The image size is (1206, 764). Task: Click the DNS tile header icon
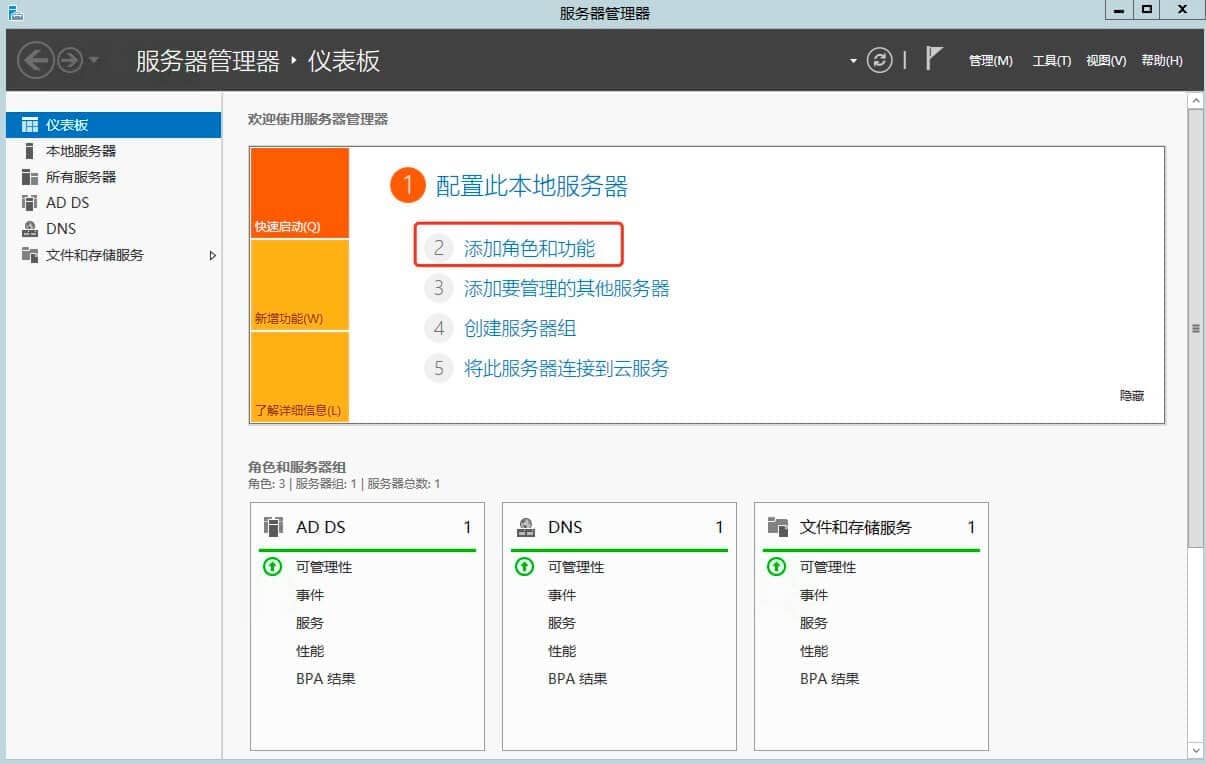pos(525,527)
